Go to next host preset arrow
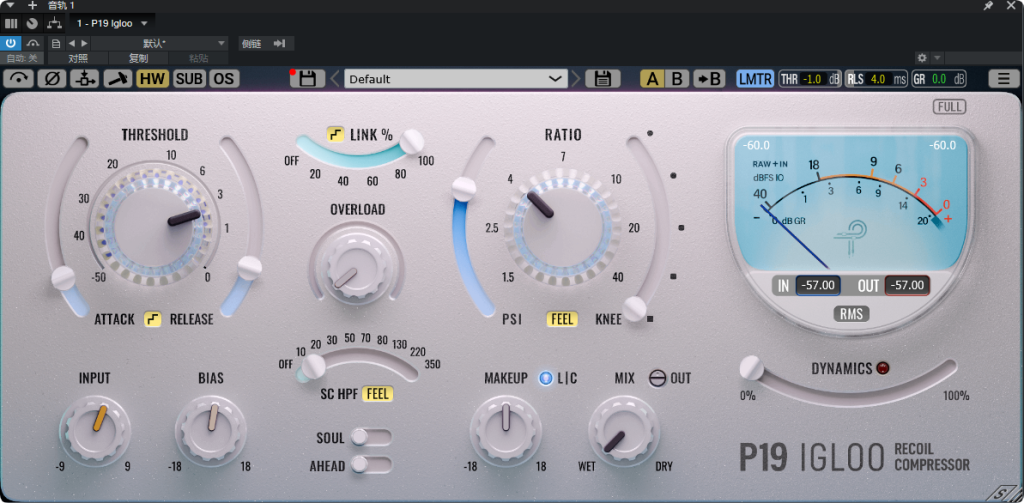 point(84,44)
